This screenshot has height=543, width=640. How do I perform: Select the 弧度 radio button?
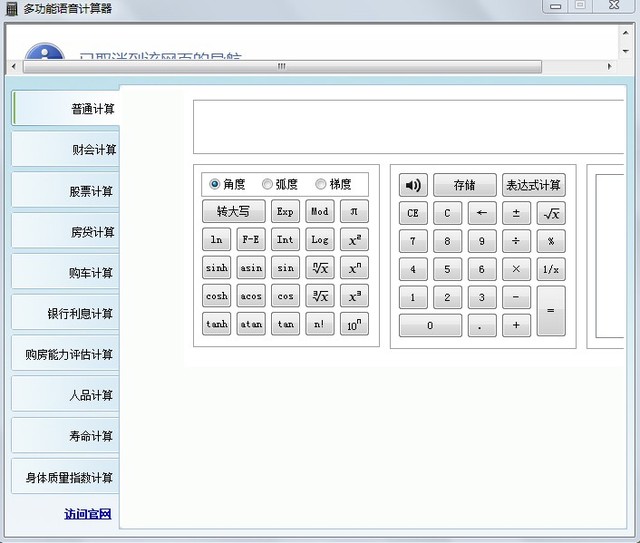[x=267, y=184]
